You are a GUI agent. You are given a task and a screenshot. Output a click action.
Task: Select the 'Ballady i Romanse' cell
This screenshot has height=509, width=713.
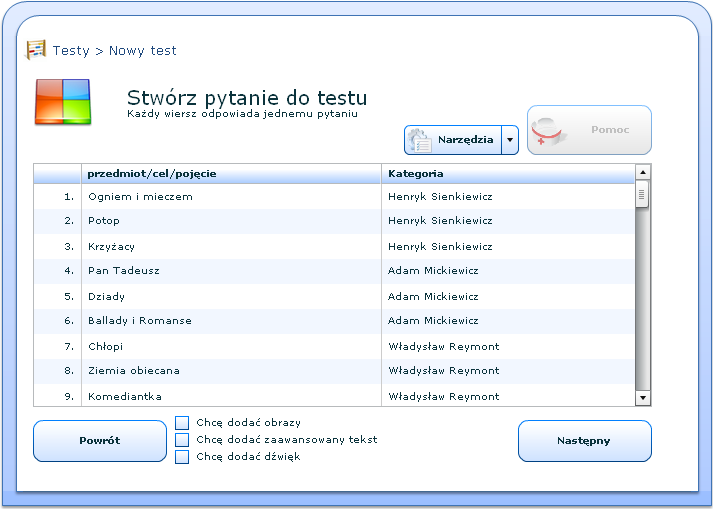coord(231,321)
